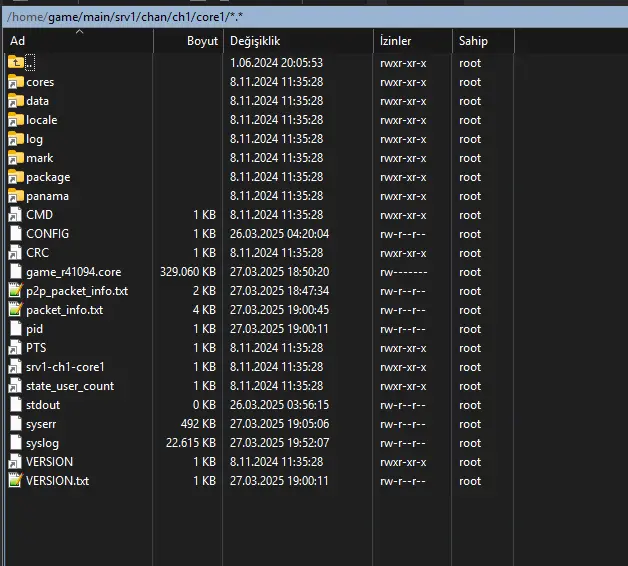Click the VERSION symlink file icon
The image size is (628, 566).
pyautogui.click(x=15, y=462)
